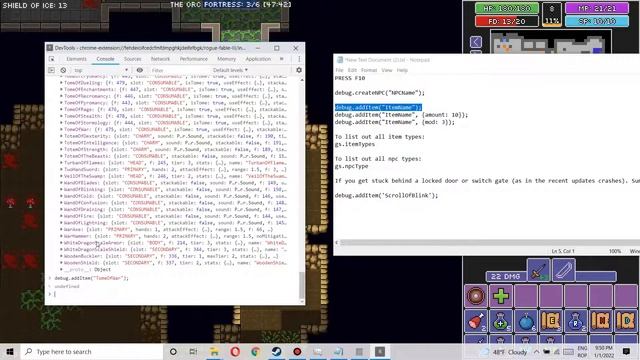Collapse the minimap with the left arrow

pyautogui.click(x=476, y=42)
